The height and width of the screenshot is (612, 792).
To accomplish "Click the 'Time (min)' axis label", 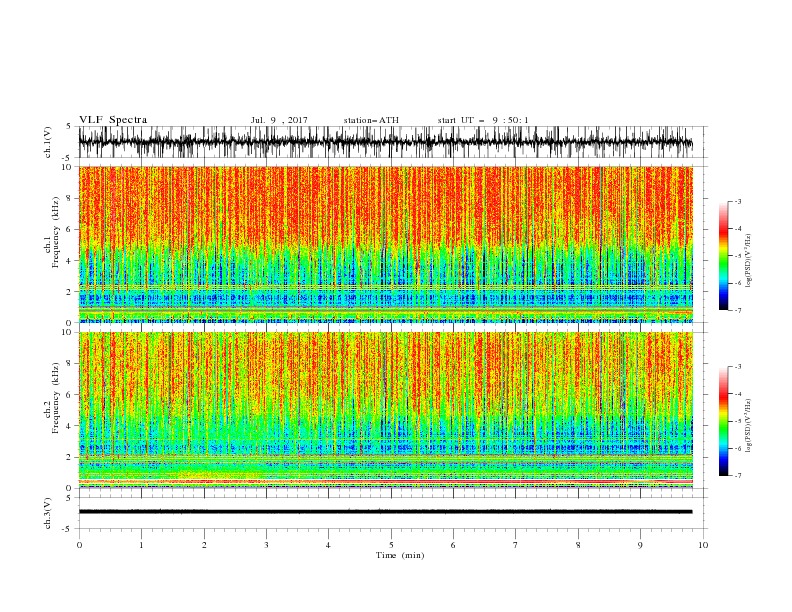I will [x=400, y=555].
